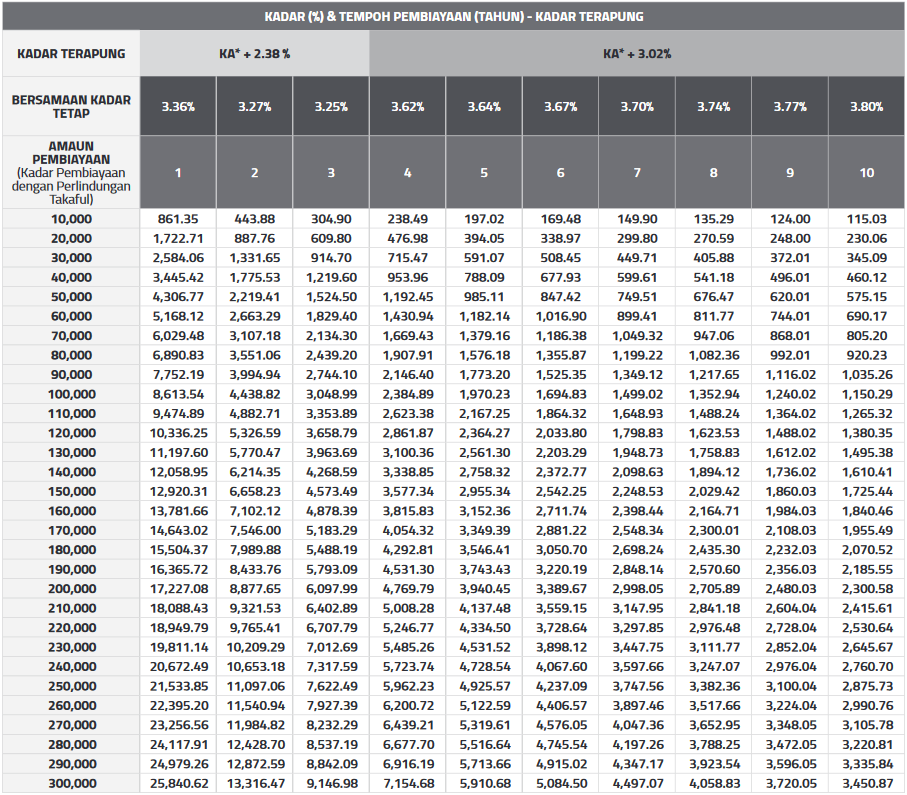The height and width of the screenshot is (795, 907).
Task: Click the 3.62% rate header
Action: tap(407, 104)
